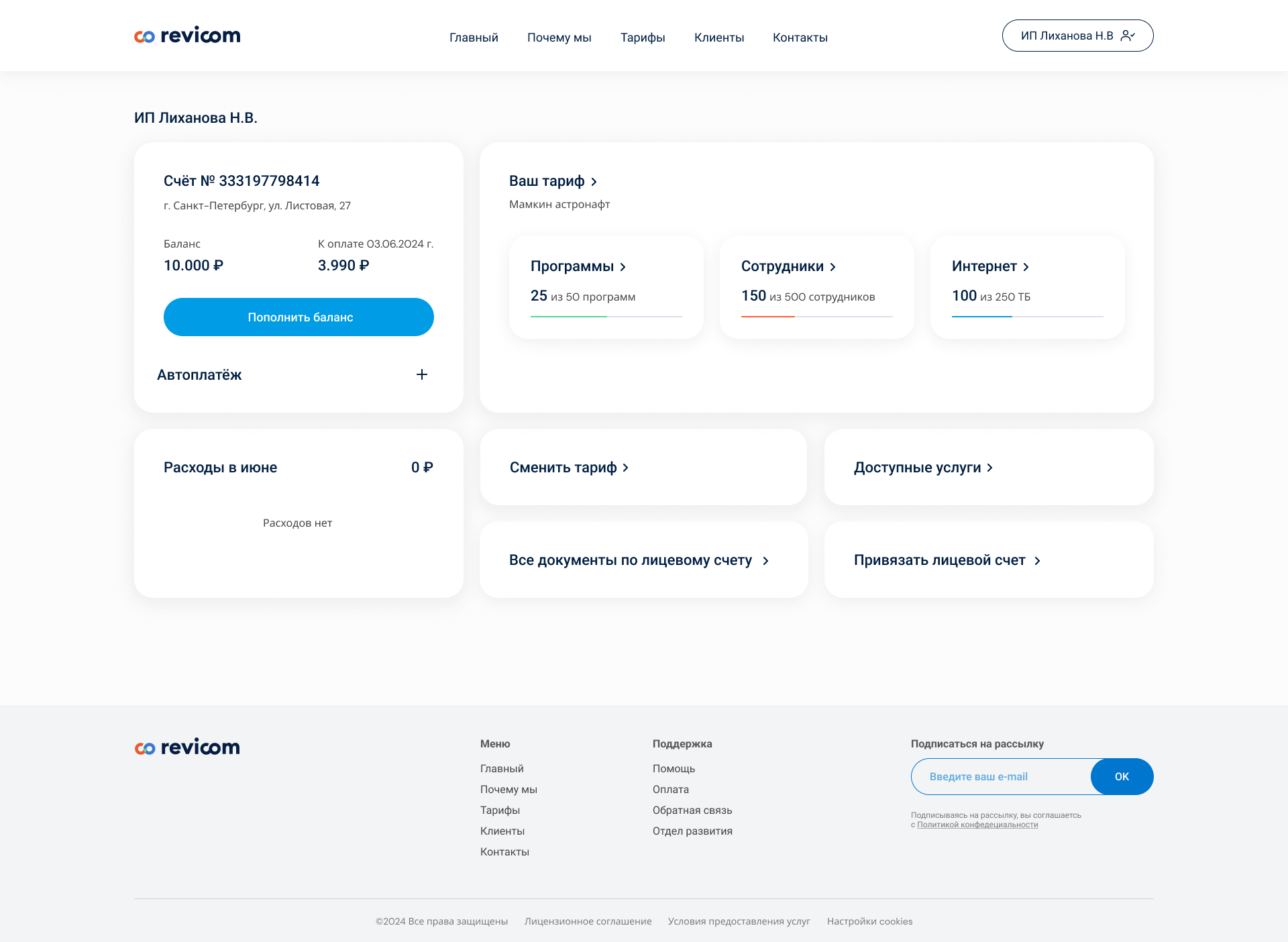Go to Клиенты in the header

point(719,38)
